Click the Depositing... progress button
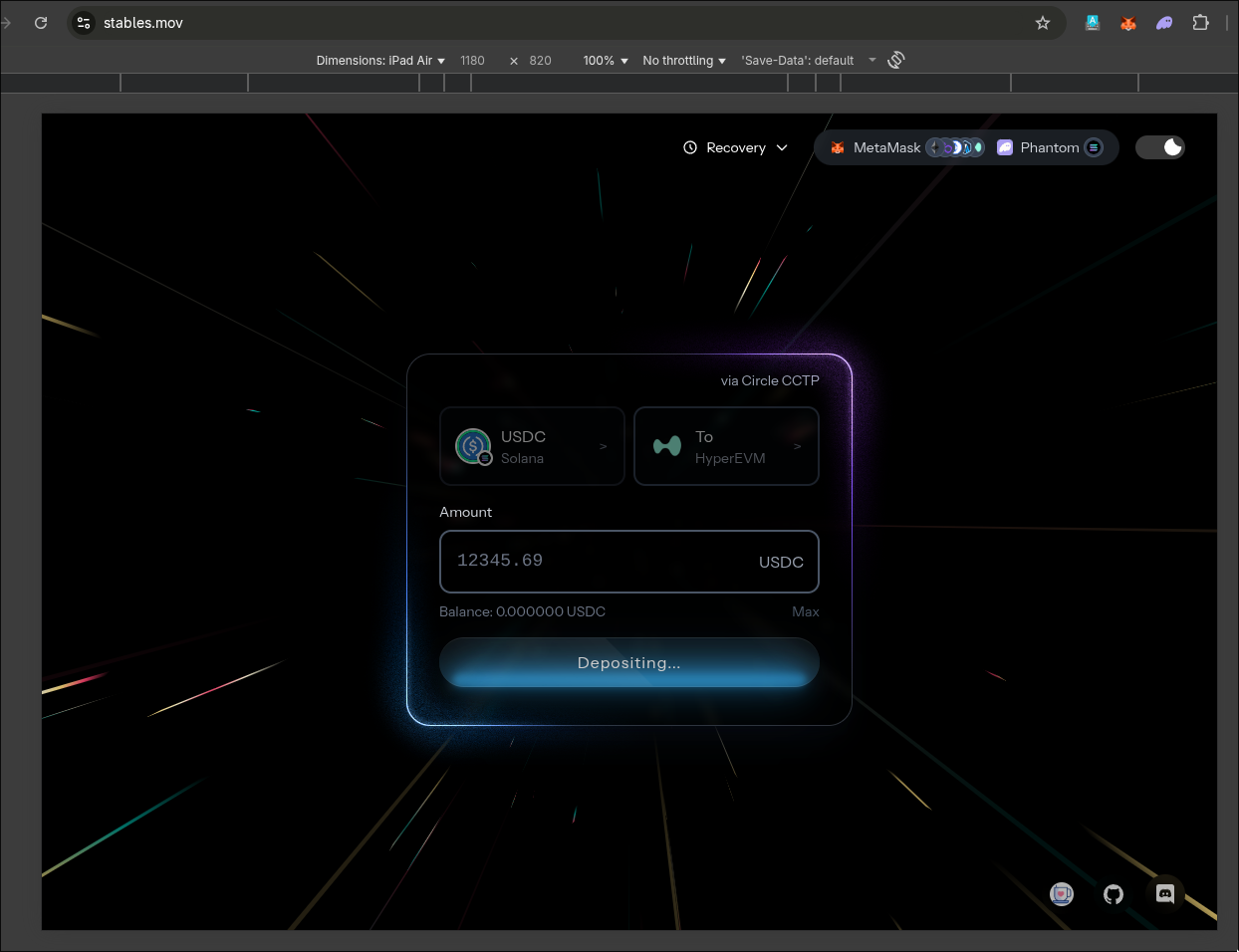The image size is (1239, 952). (628, 663)
